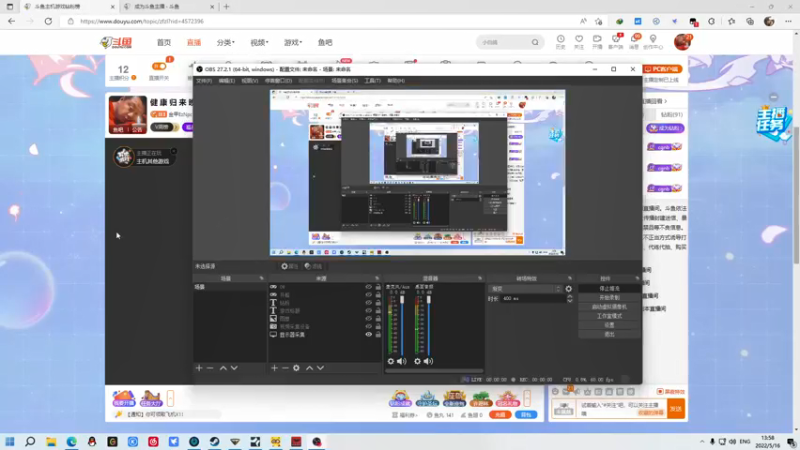The image size is (800, 450).
Task: Pop out the Scenes dock panel icon
Action: (x=262, y=278)
